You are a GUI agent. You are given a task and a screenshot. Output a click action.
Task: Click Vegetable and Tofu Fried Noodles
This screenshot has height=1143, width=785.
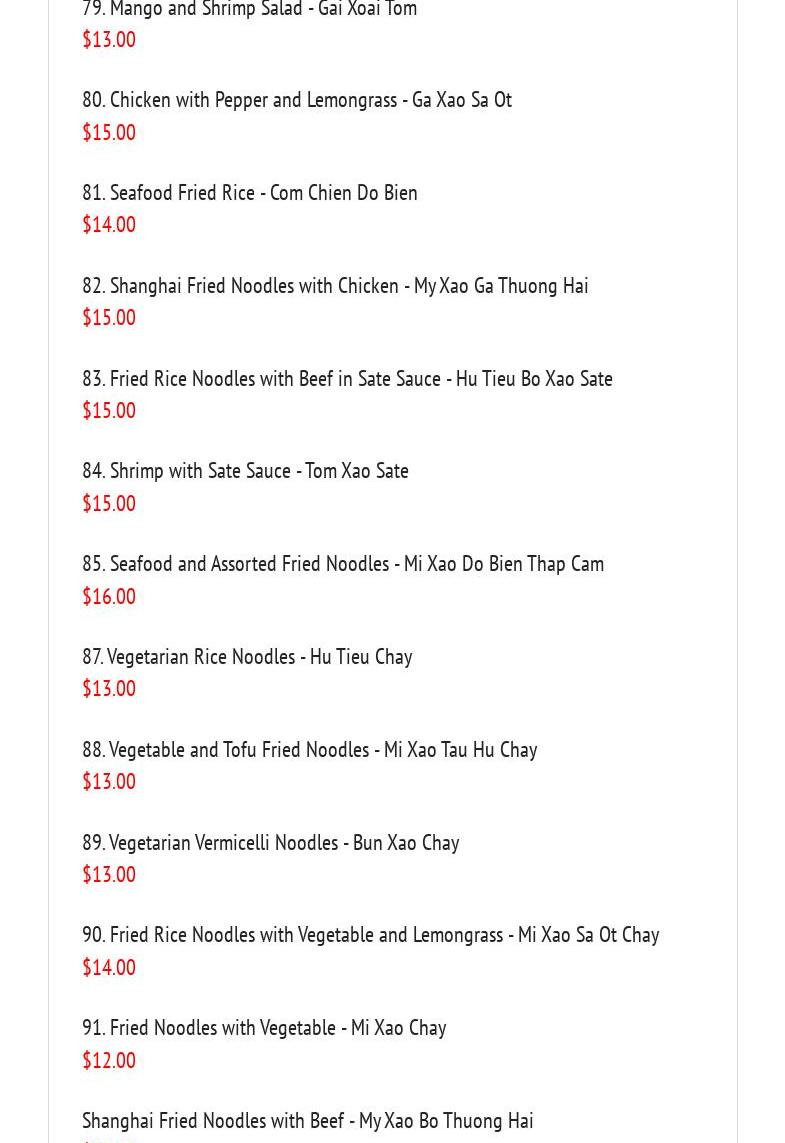coord(309,750)
